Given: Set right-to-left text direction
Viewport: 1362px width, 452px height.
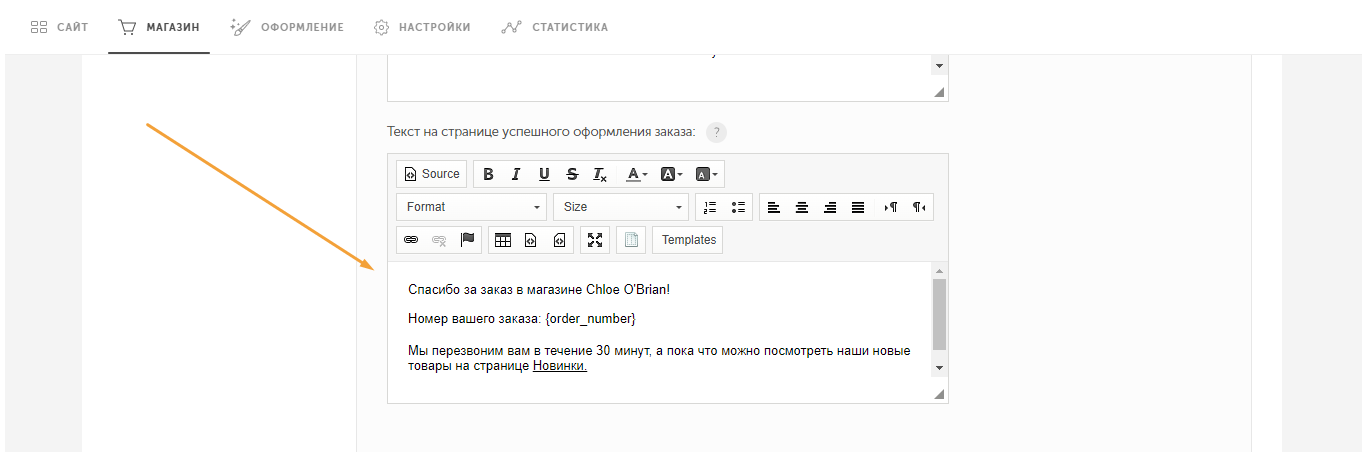Looking at the screenshot, I should [919, 207].
